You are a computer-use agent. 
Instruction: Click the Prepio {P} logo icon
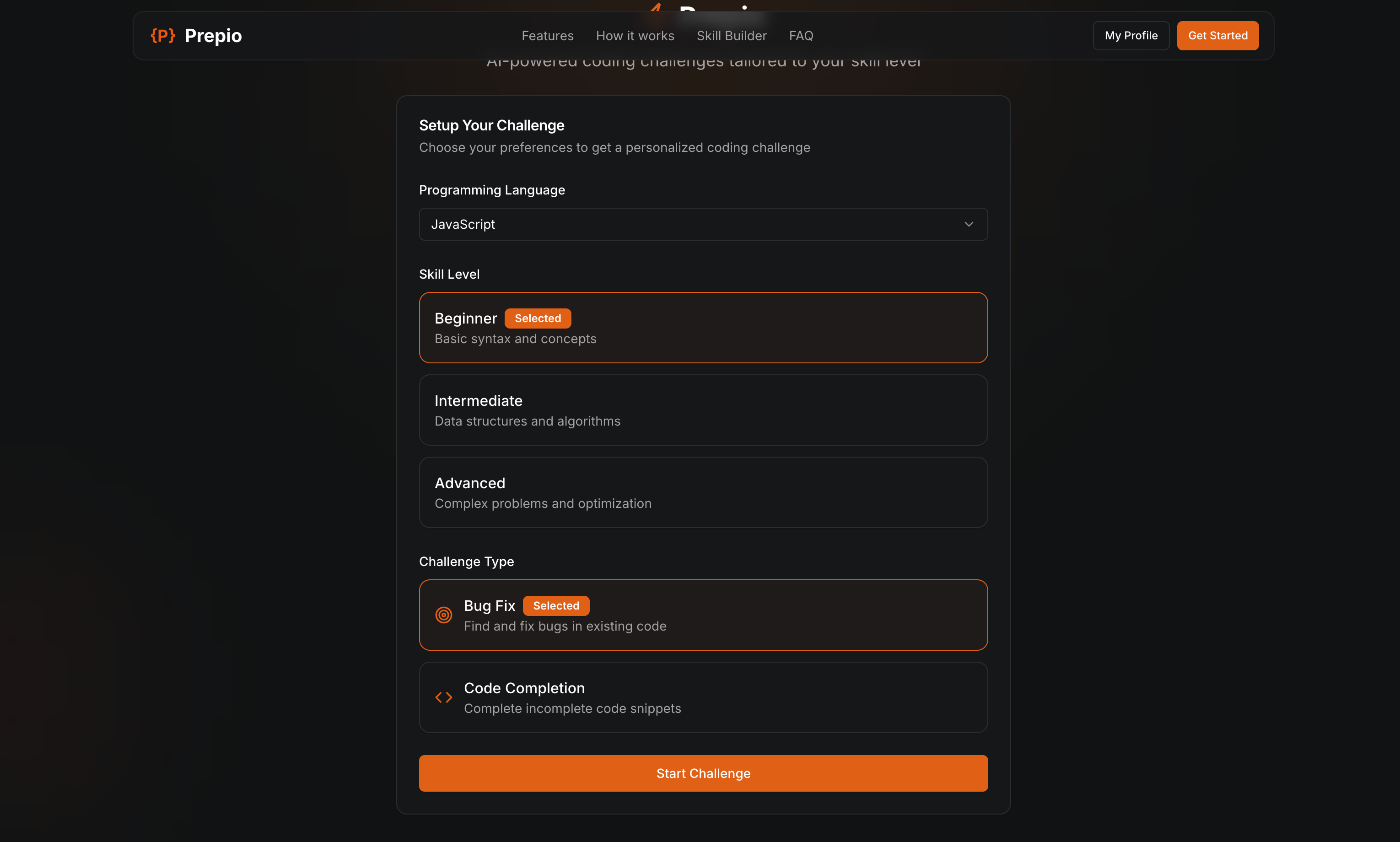(x=163, y=36)
